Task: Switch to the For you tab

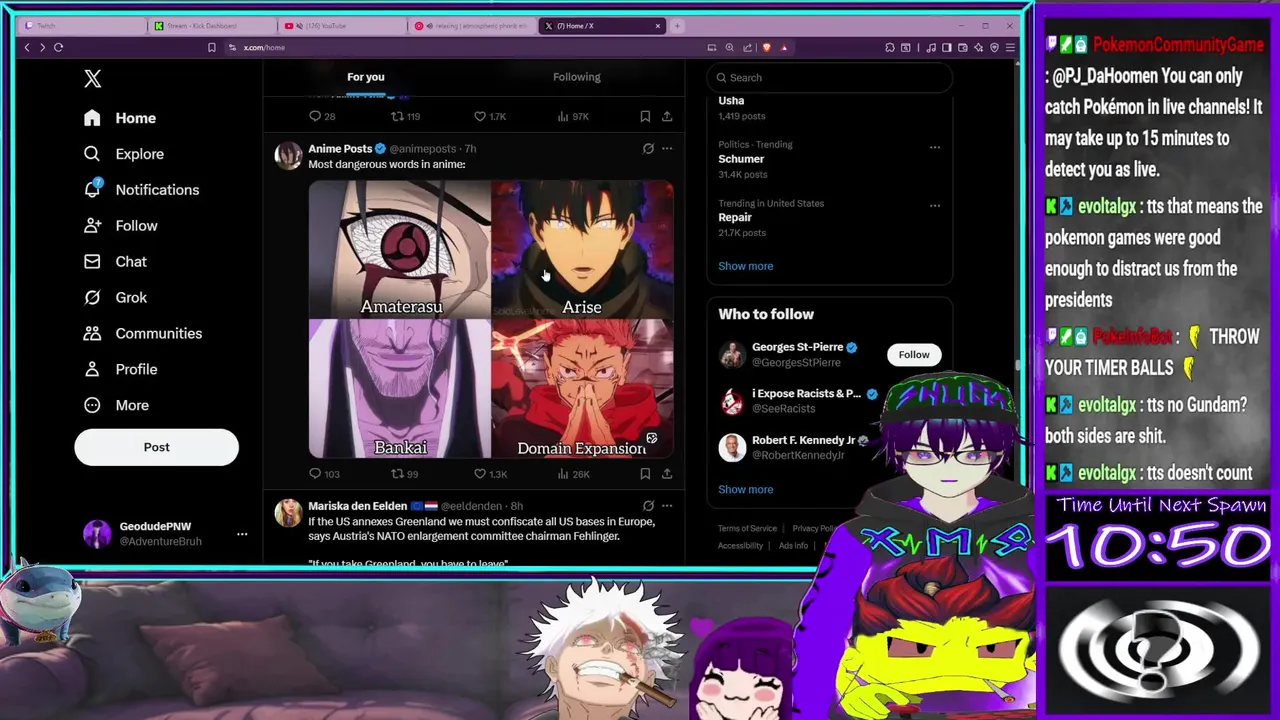Action: (366, 77)
